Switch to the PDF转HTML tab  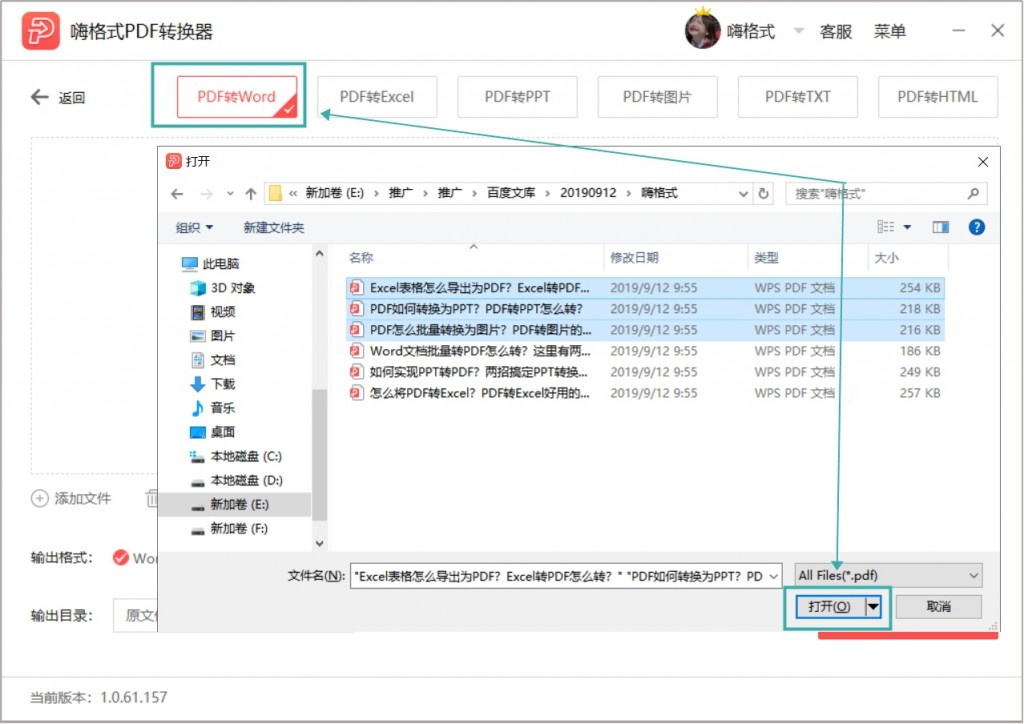(938, 97)
